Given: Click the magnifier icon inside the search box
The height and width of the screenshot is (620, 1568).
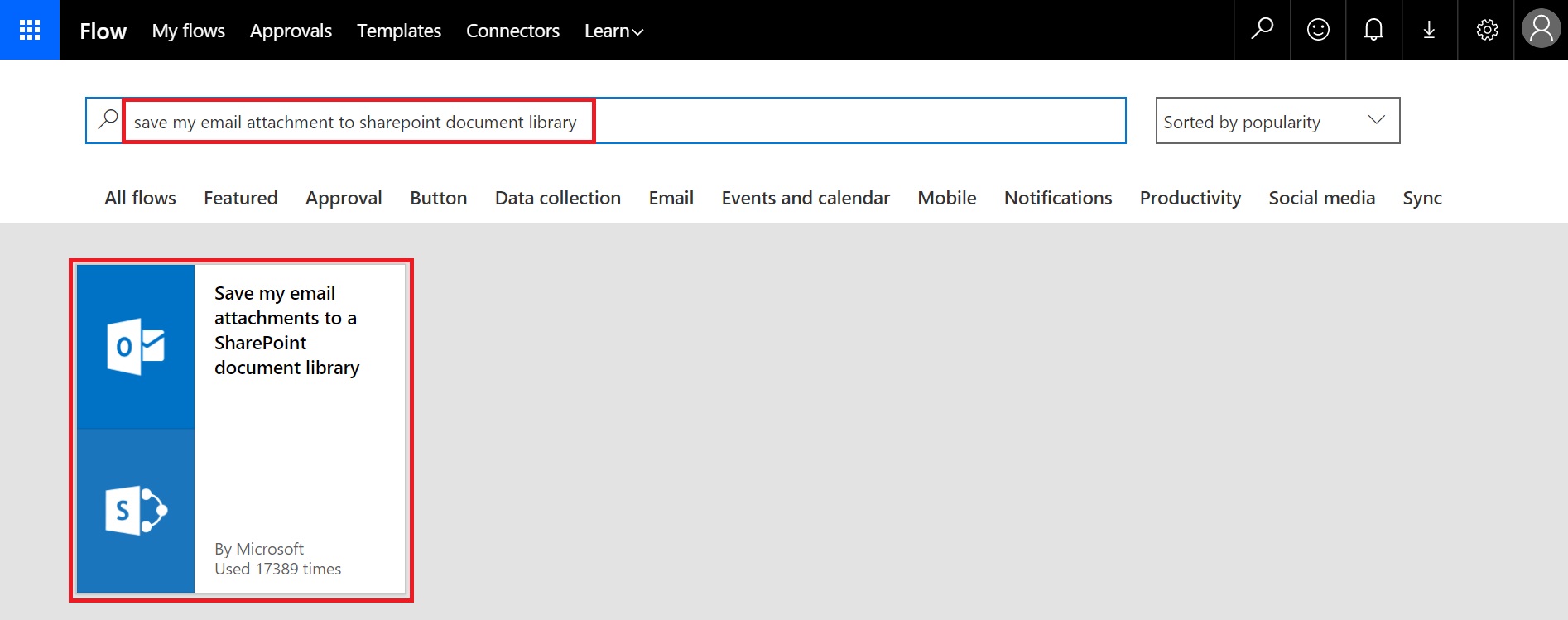Looking at the screenshot, I should pos(108,120).
